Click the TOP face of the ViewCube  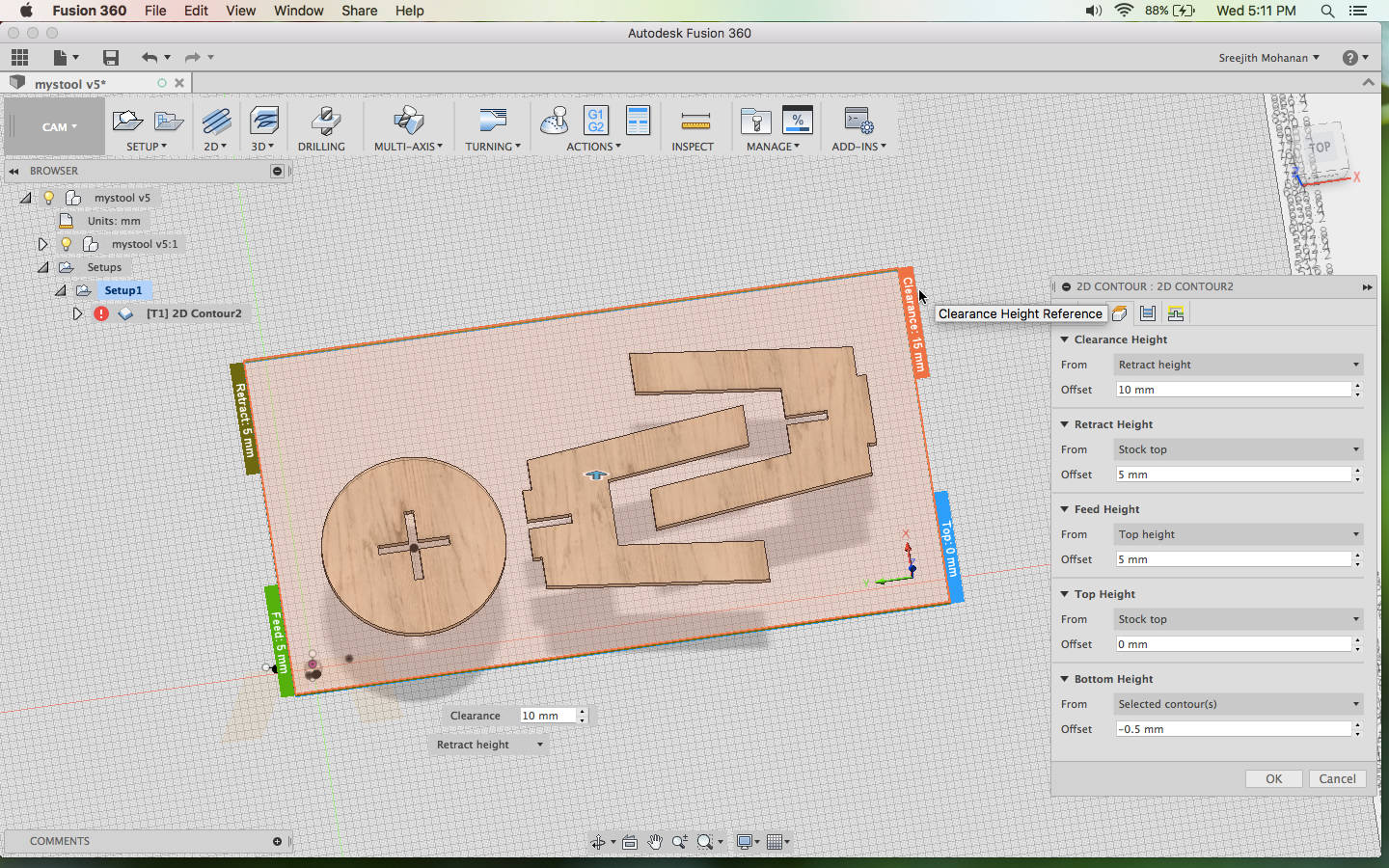(x=1321, y=148)
